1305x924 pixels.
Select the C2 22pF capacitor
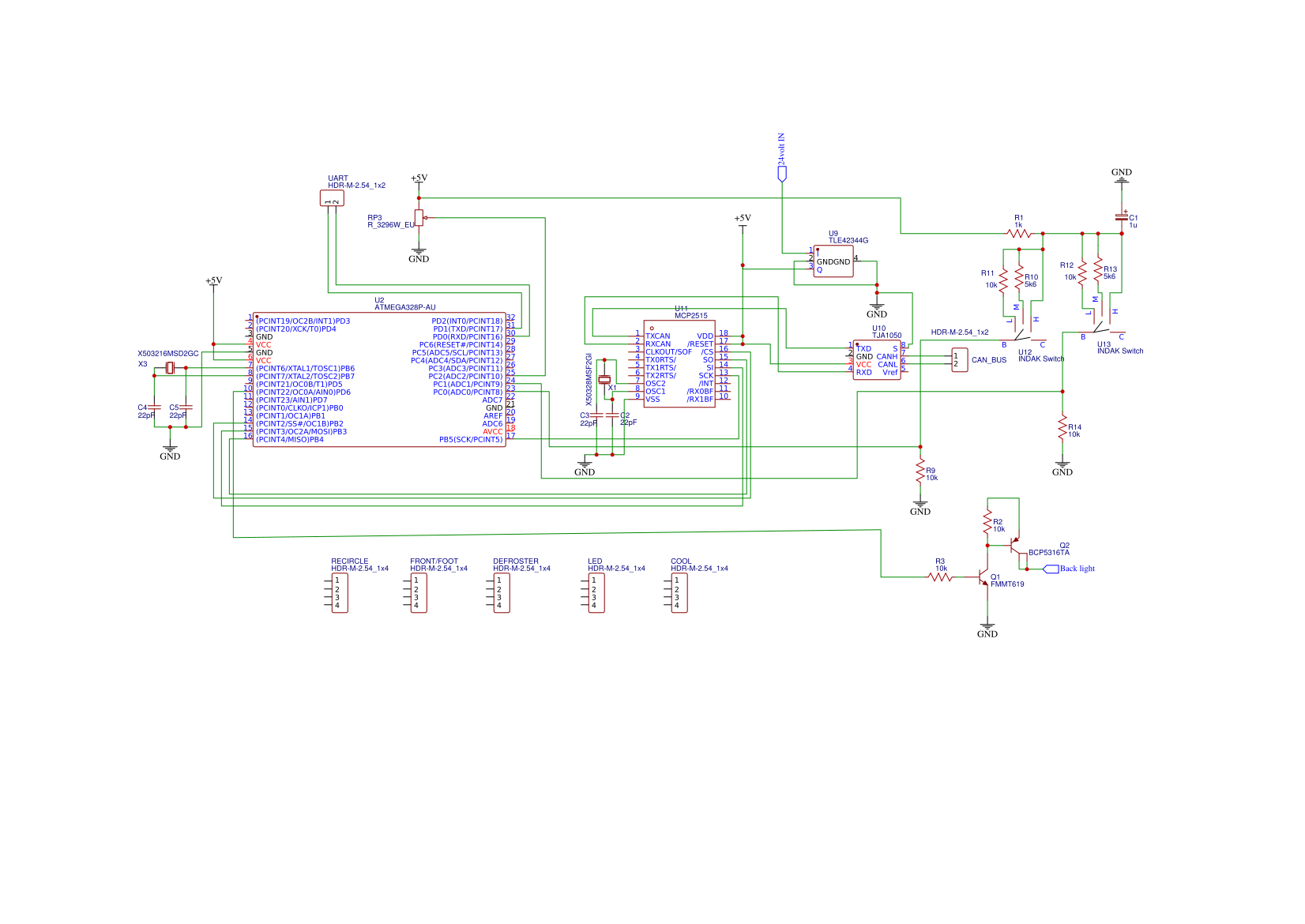click(612, 415)
